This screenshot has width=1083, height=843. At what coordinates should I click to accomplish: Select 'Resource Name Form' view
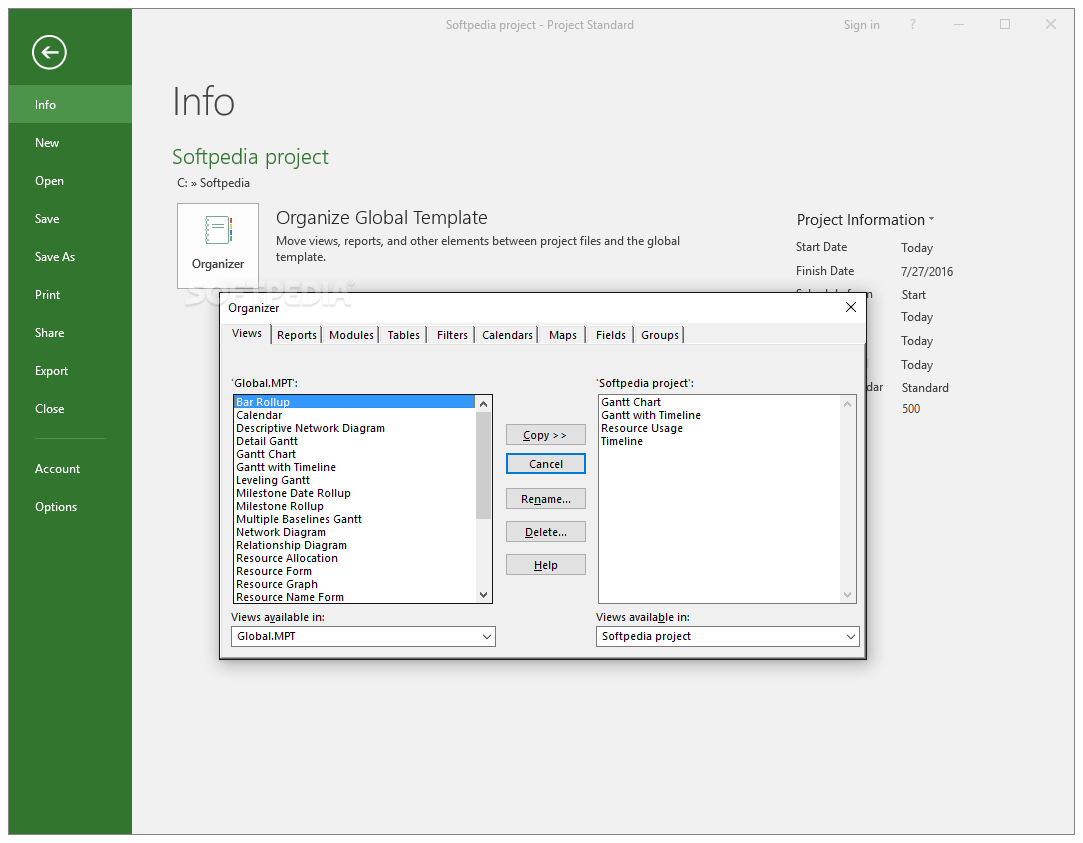[354, 597]
